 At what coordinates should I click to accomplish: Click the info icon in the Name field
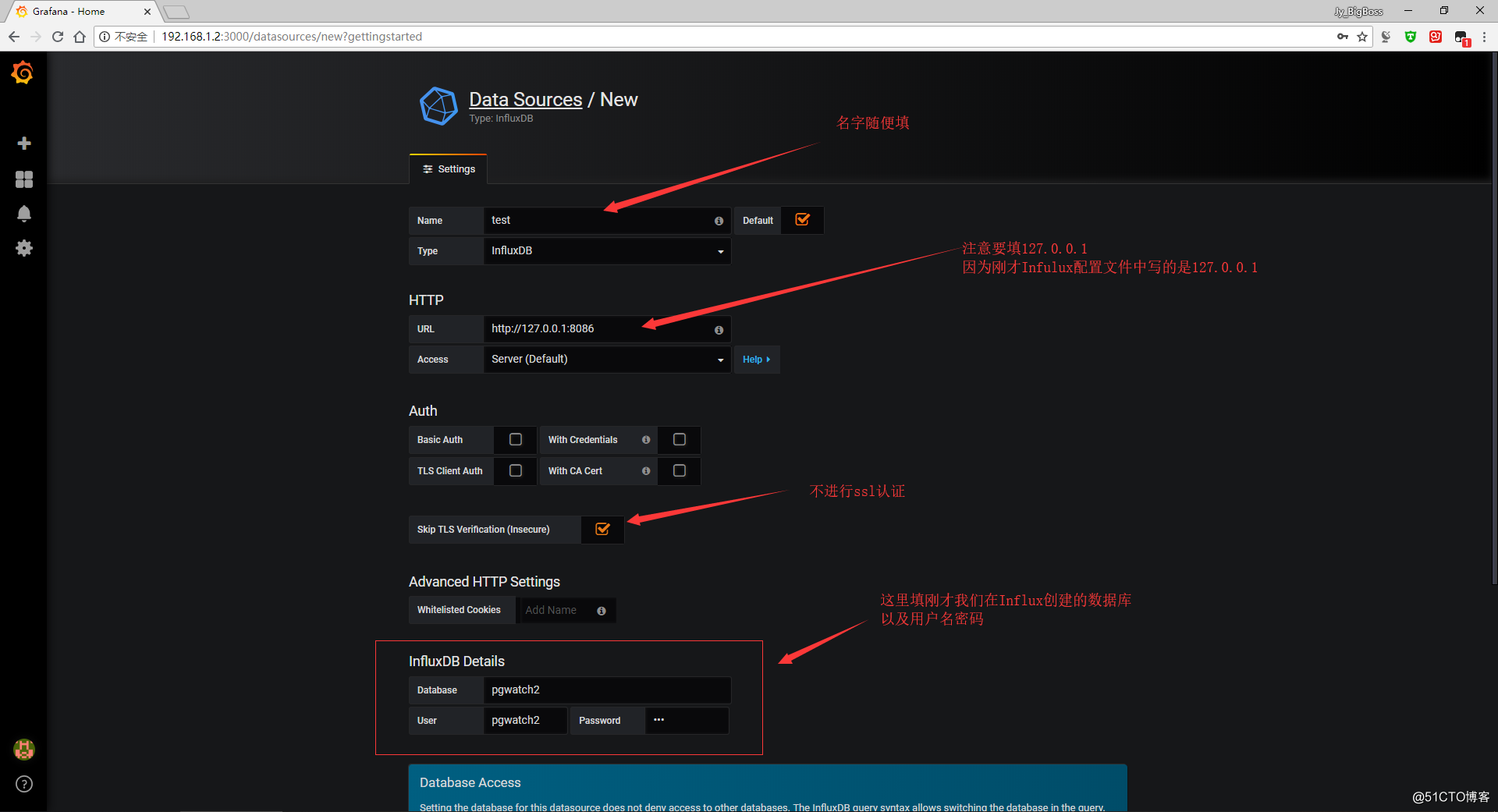coord(719,221)
